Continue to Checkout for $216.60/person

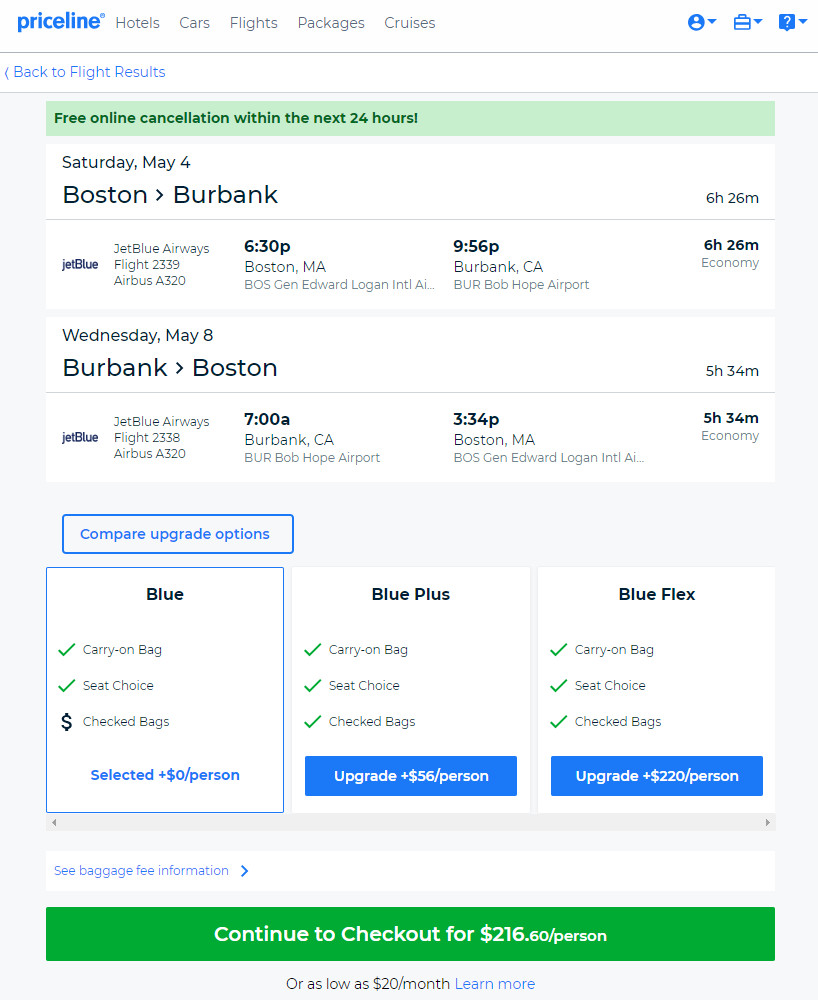[410, 934]
